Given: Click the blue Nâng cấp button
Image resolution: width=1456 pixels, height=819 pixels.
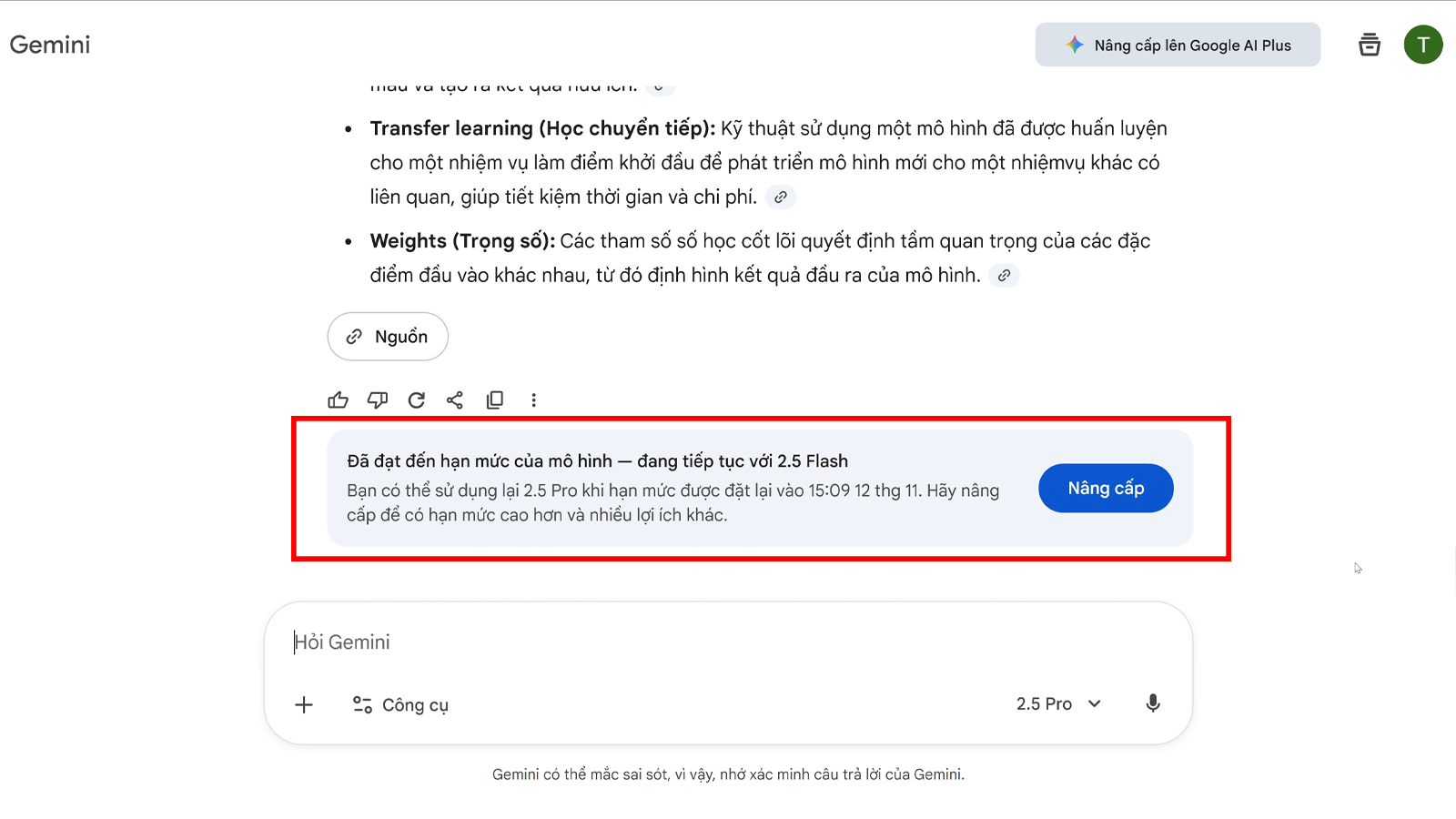Looking at the screenshot, I should tap(1106, 489).
